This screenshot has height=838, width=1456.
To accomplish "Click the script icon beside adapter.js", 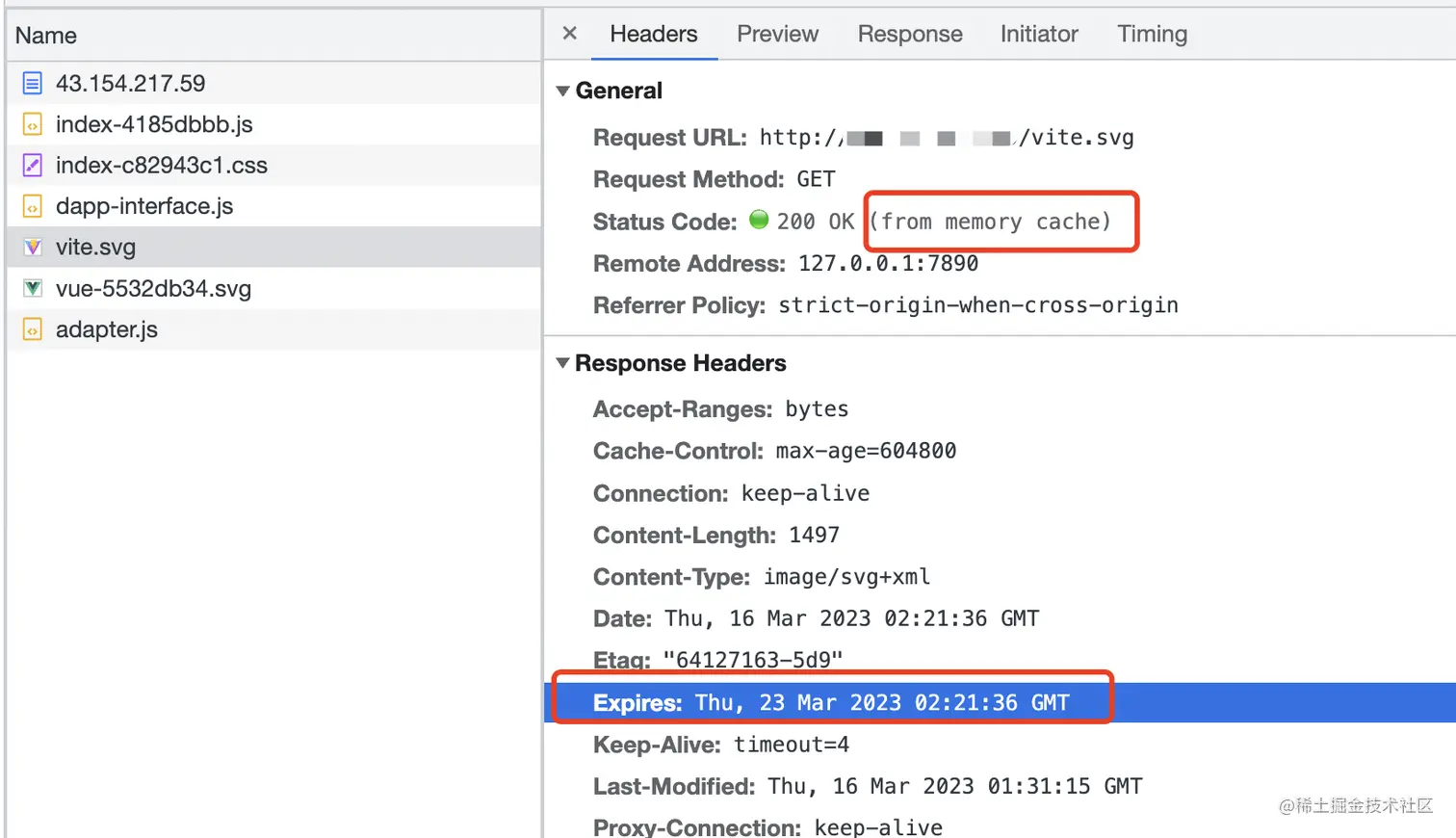I will pyautogui.click(x=32, y=329).
